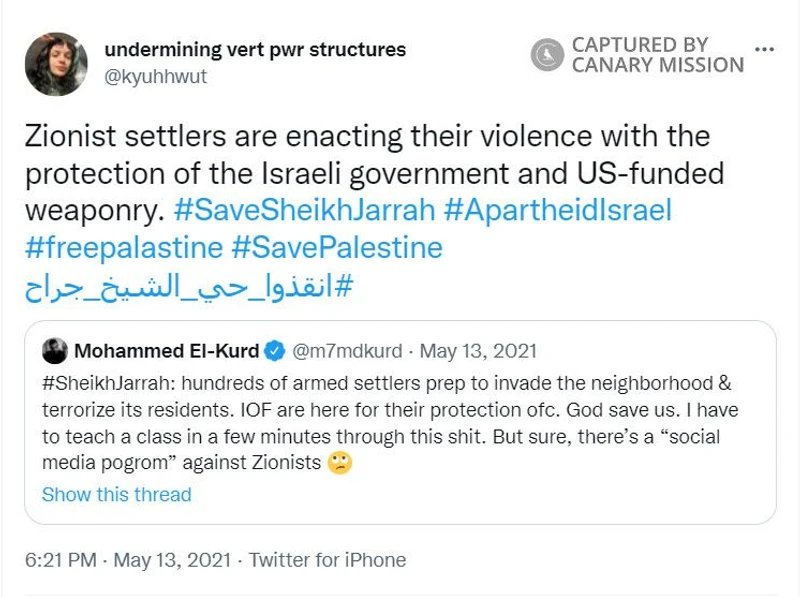Click the quoted tweet's May 13, 2021 date
Screen dimensions: 800x597
pos(478,350)
